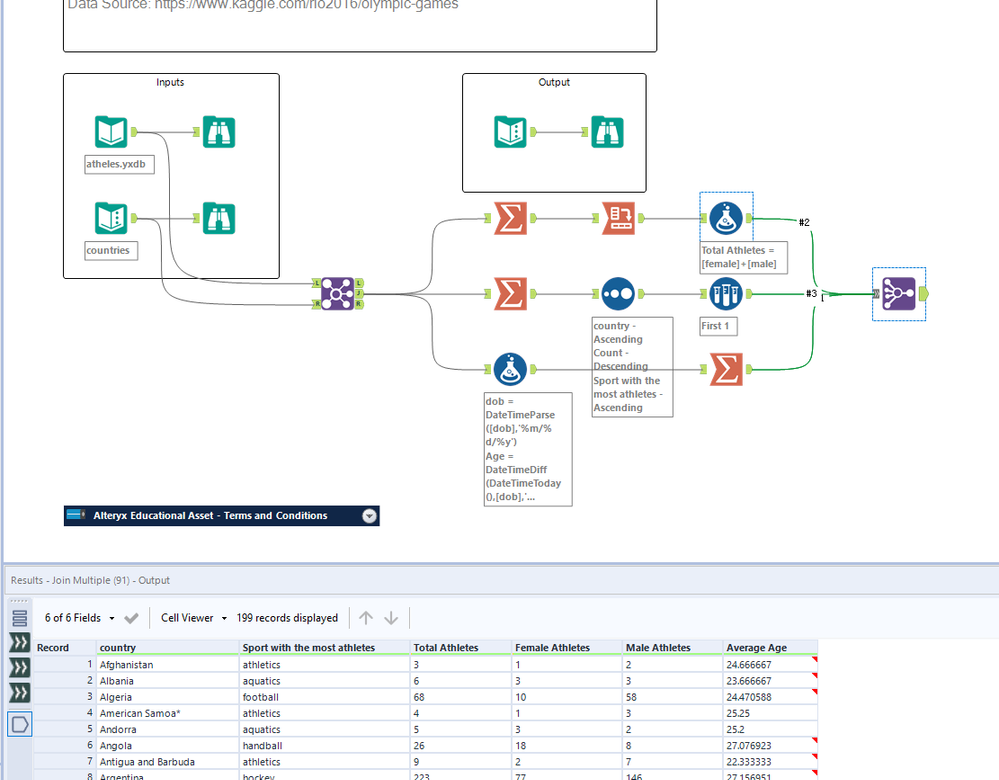999x780 pixels.
Task: Open the Cell Viewer dropdown
Action: point(194,618)
